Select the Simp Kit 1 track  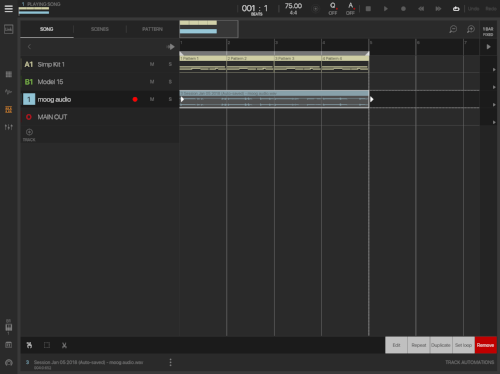click(x=99, y=64)
